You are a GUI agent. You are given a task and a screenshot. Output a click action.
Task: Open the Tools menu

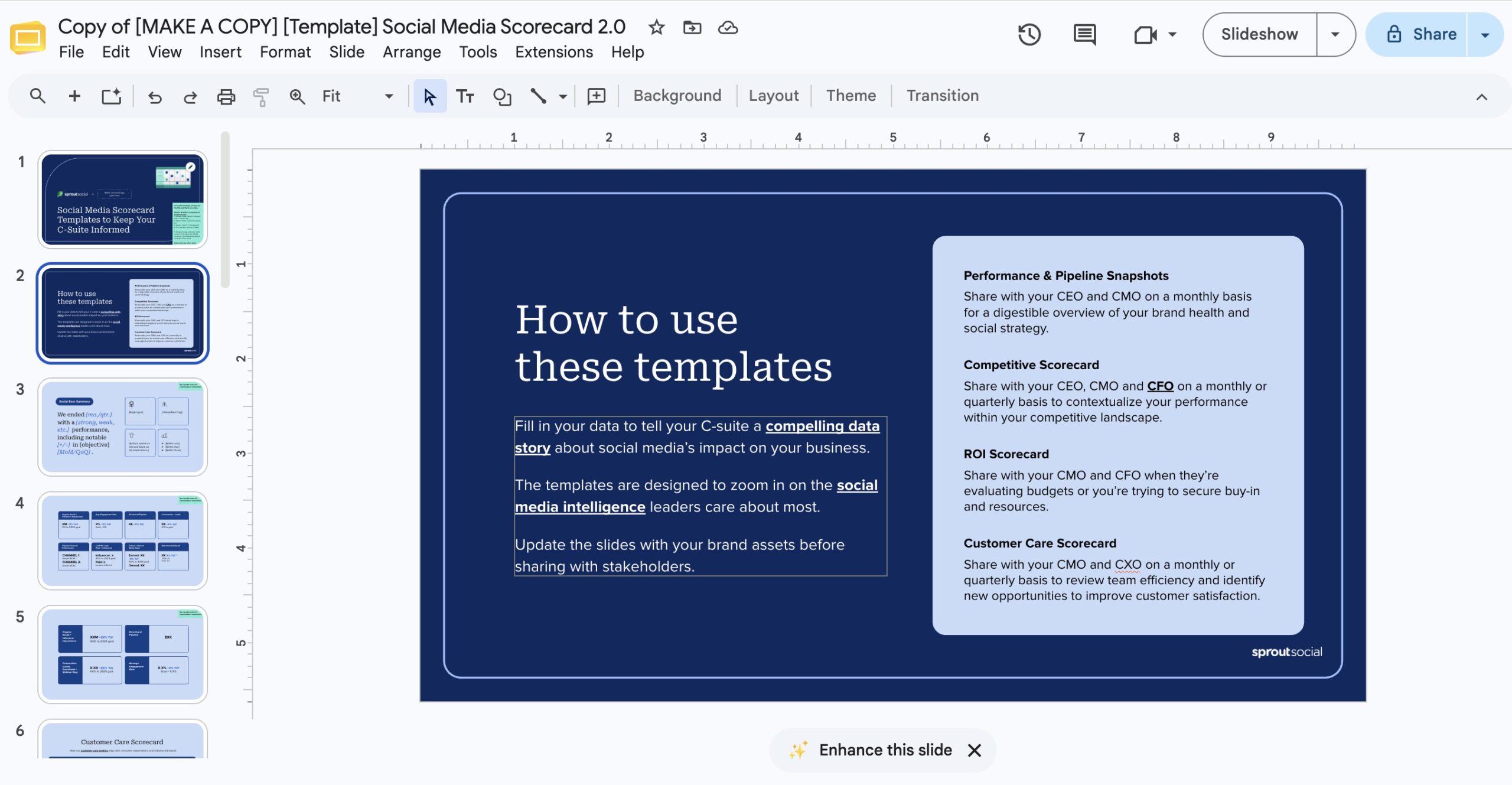[x=478, y=52]
